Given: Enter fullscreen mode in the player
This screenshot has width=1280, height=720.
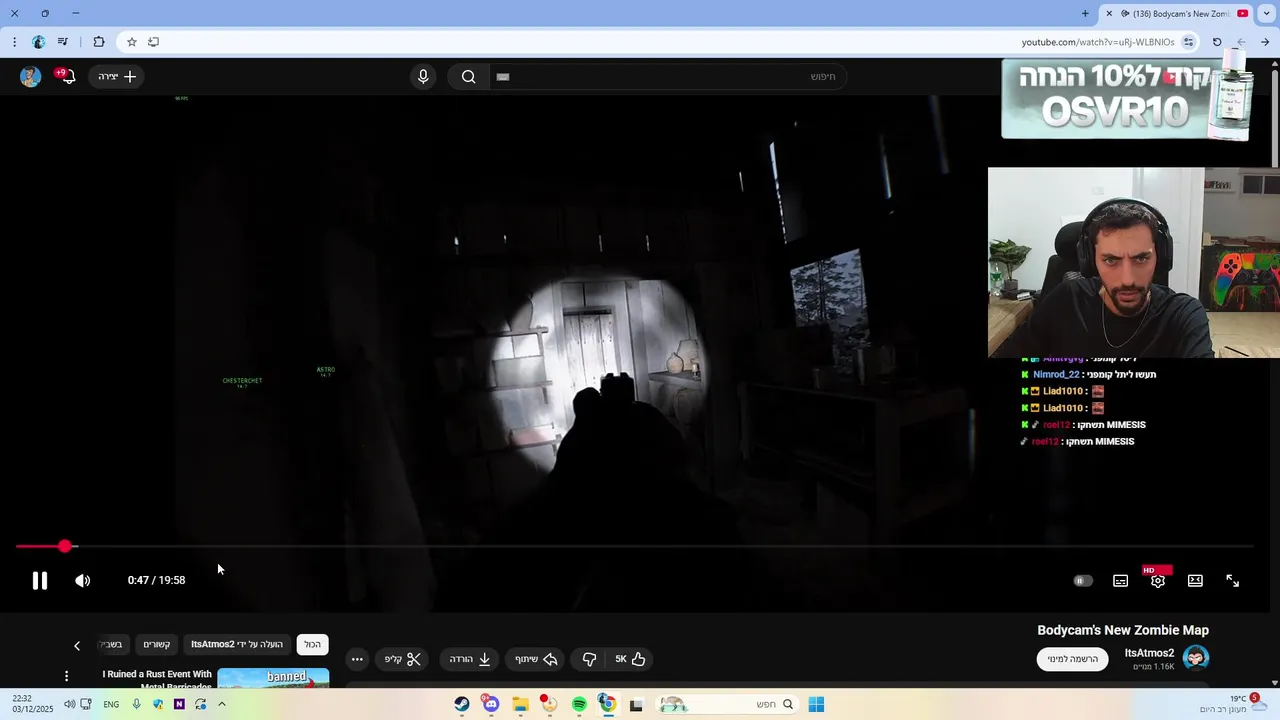Looking at the screenshot, I should [1233, 581].
